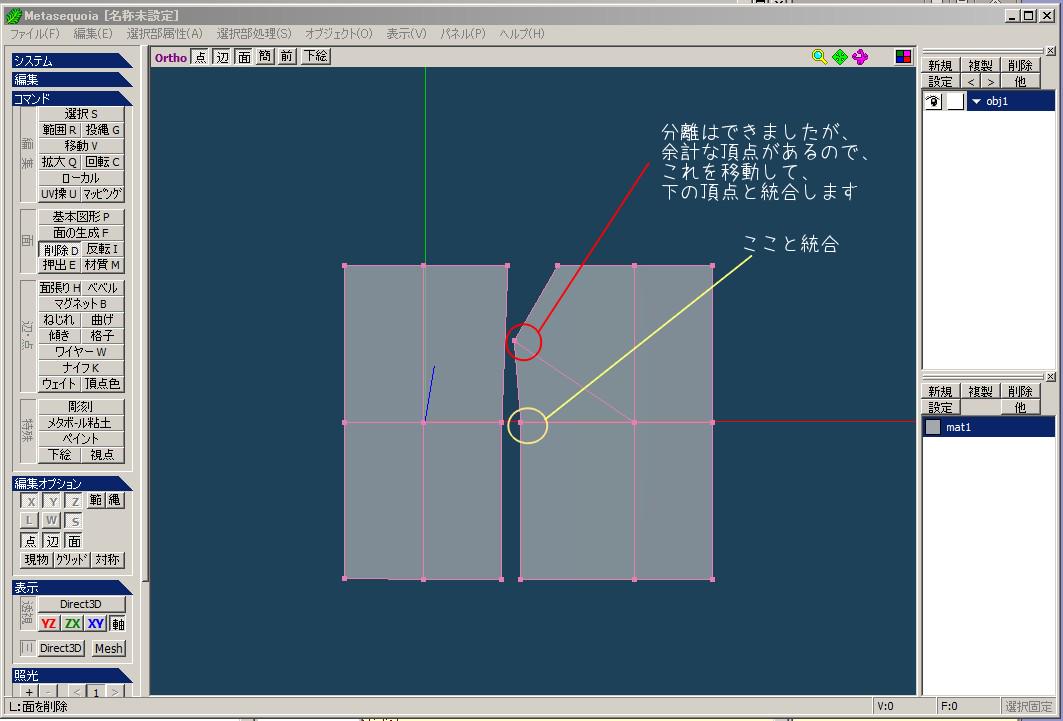Choose the 材質 M material command
Screen dimensions: 1063x721
[x=102, y=265]
